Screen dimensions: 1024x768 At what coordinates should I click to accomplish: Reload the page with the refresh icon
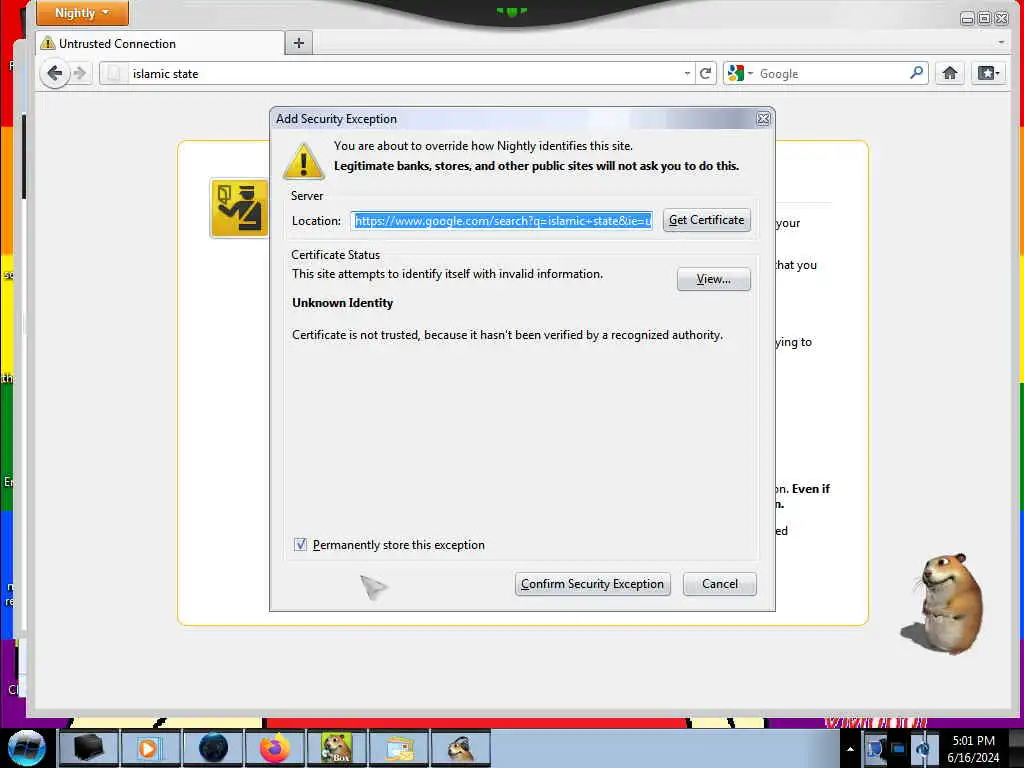pos(705,73)
